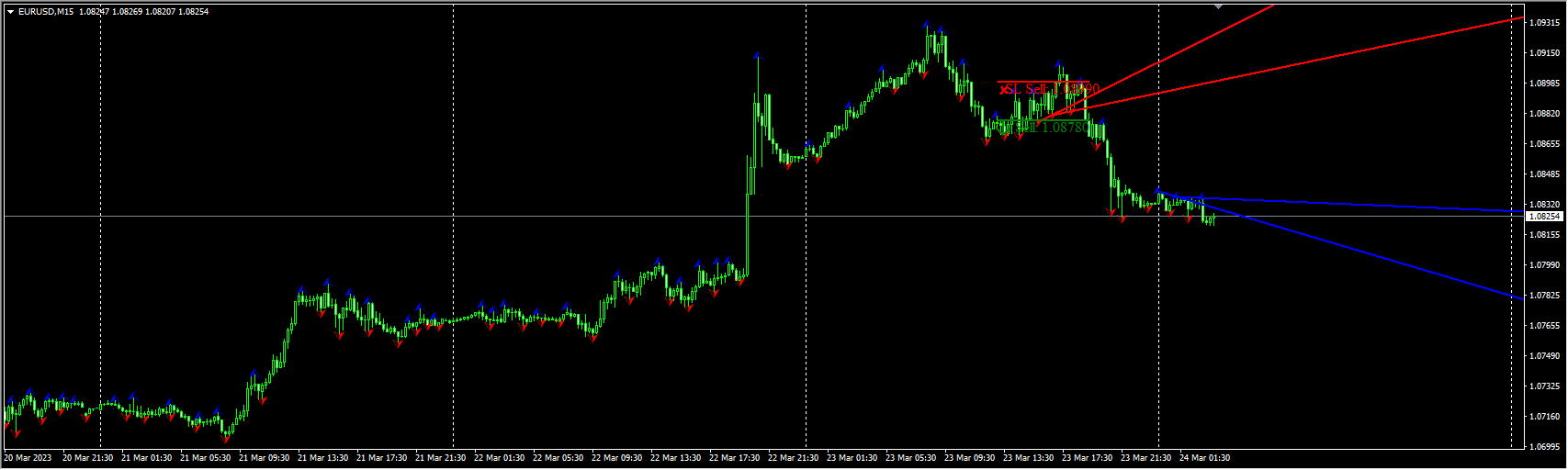Select the red horizontal stop-loss level line
Image resolution: width=1568 pixels, height=470 pixels.
pyautogui.click(x=1043, y=82)
